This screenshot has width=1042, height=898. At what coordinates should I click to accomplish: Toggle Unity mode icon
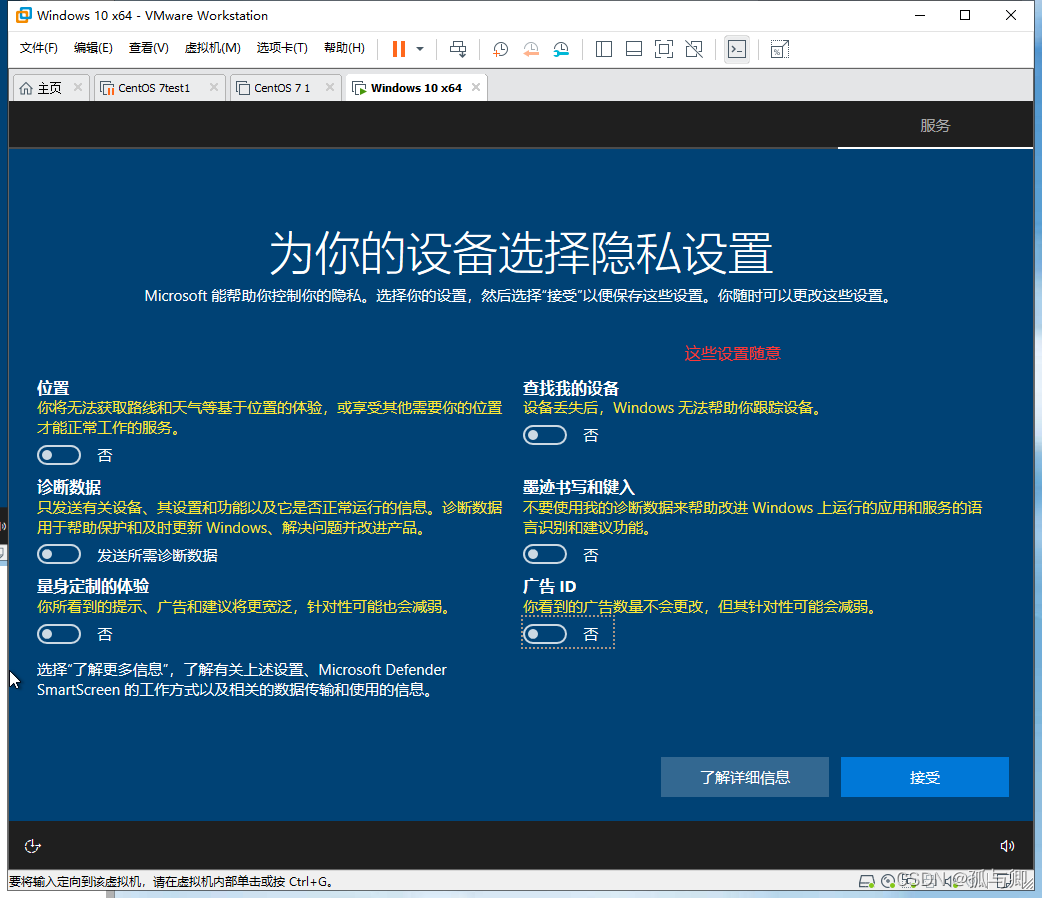[x=694, y=49]
